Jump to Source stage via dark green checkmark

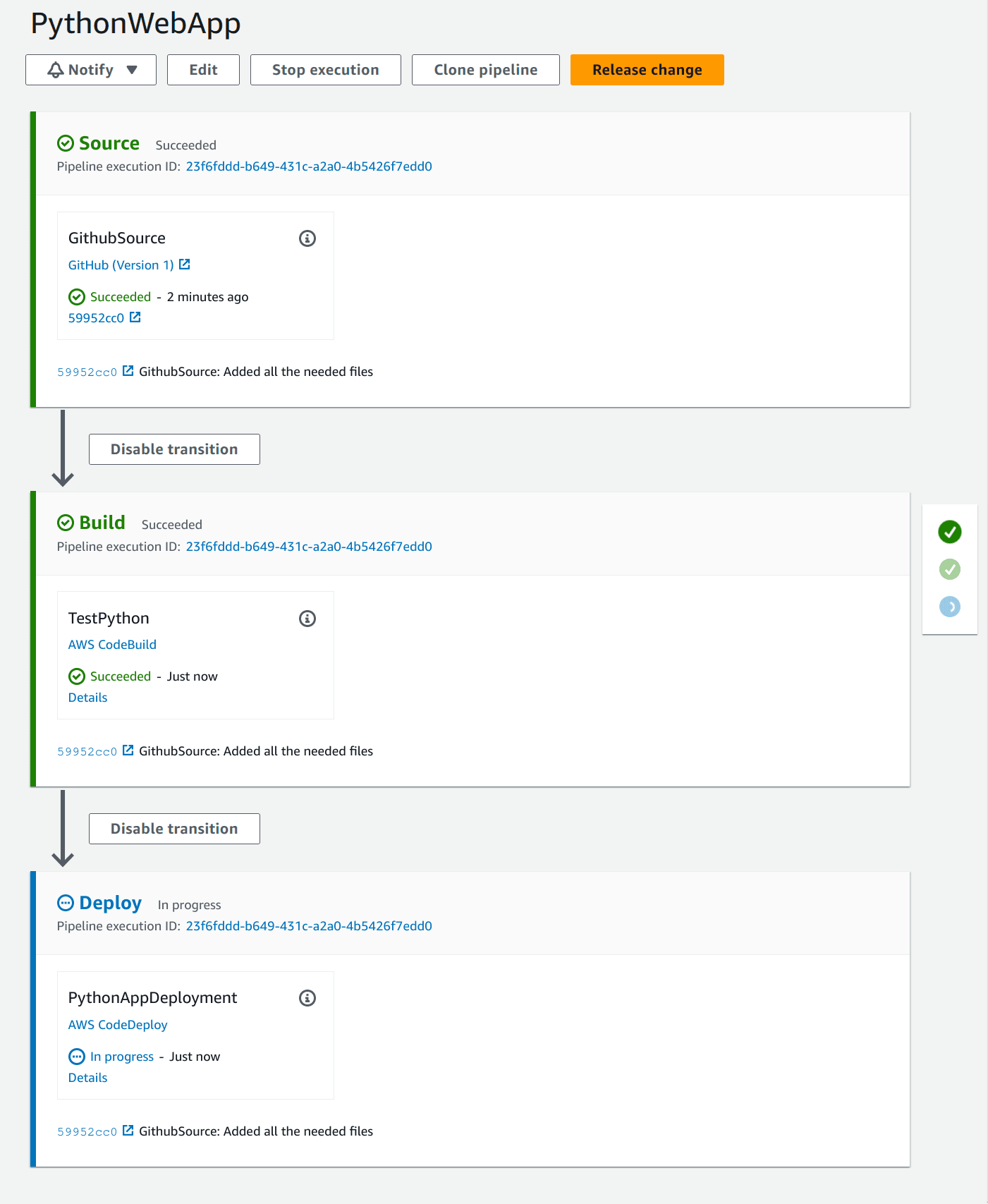pos(950,532)
